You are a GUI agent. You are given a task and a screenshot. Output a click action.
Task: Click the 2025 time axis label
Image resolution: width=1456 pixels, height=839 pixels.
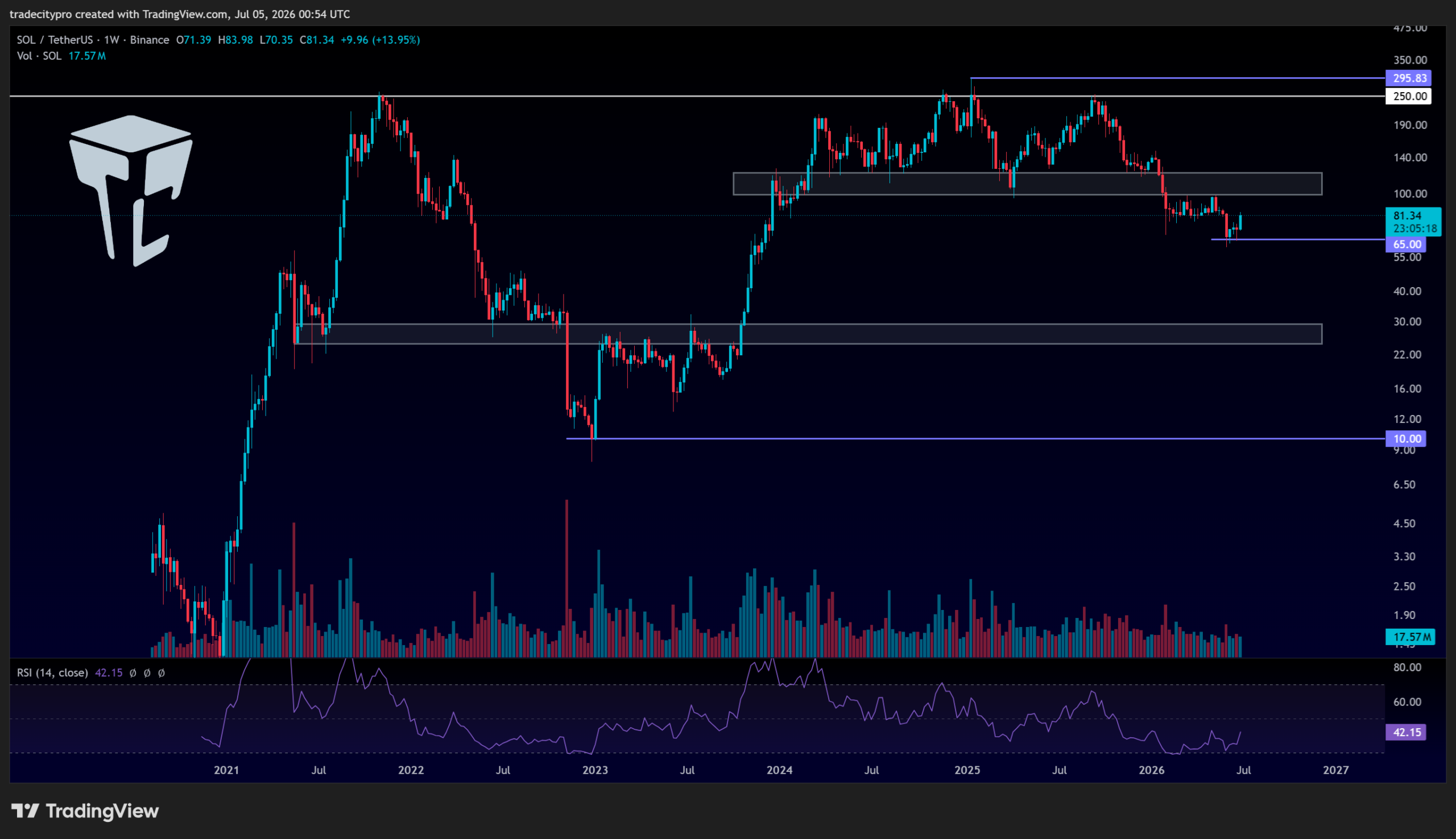coord(967,770)
